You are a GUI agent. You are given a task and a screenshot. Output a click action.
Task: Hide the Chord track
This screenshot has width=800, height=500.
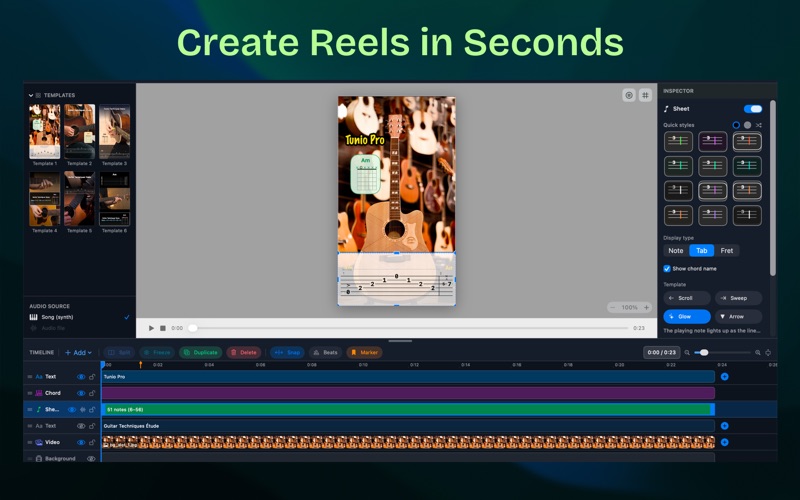[81, 393]
